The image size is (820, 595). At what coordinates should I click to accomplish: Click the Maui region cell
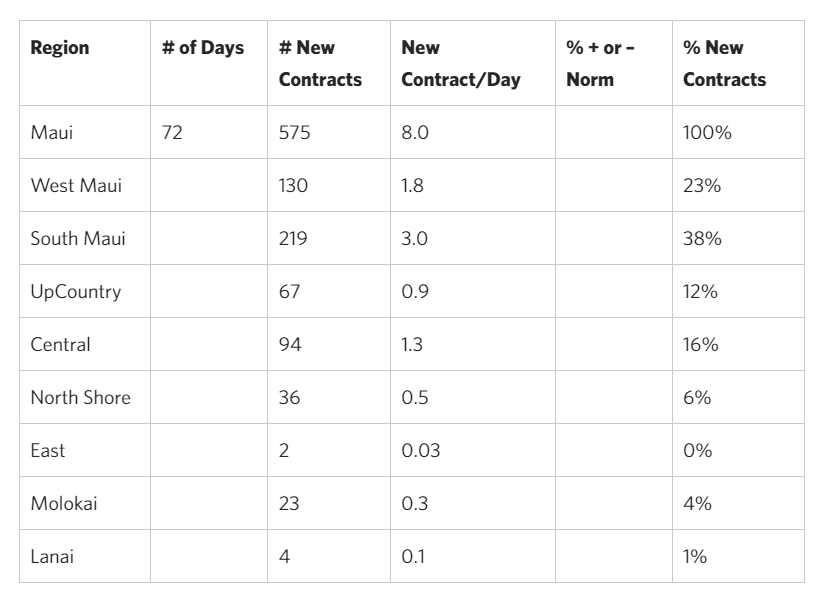[x=52, y=132]
